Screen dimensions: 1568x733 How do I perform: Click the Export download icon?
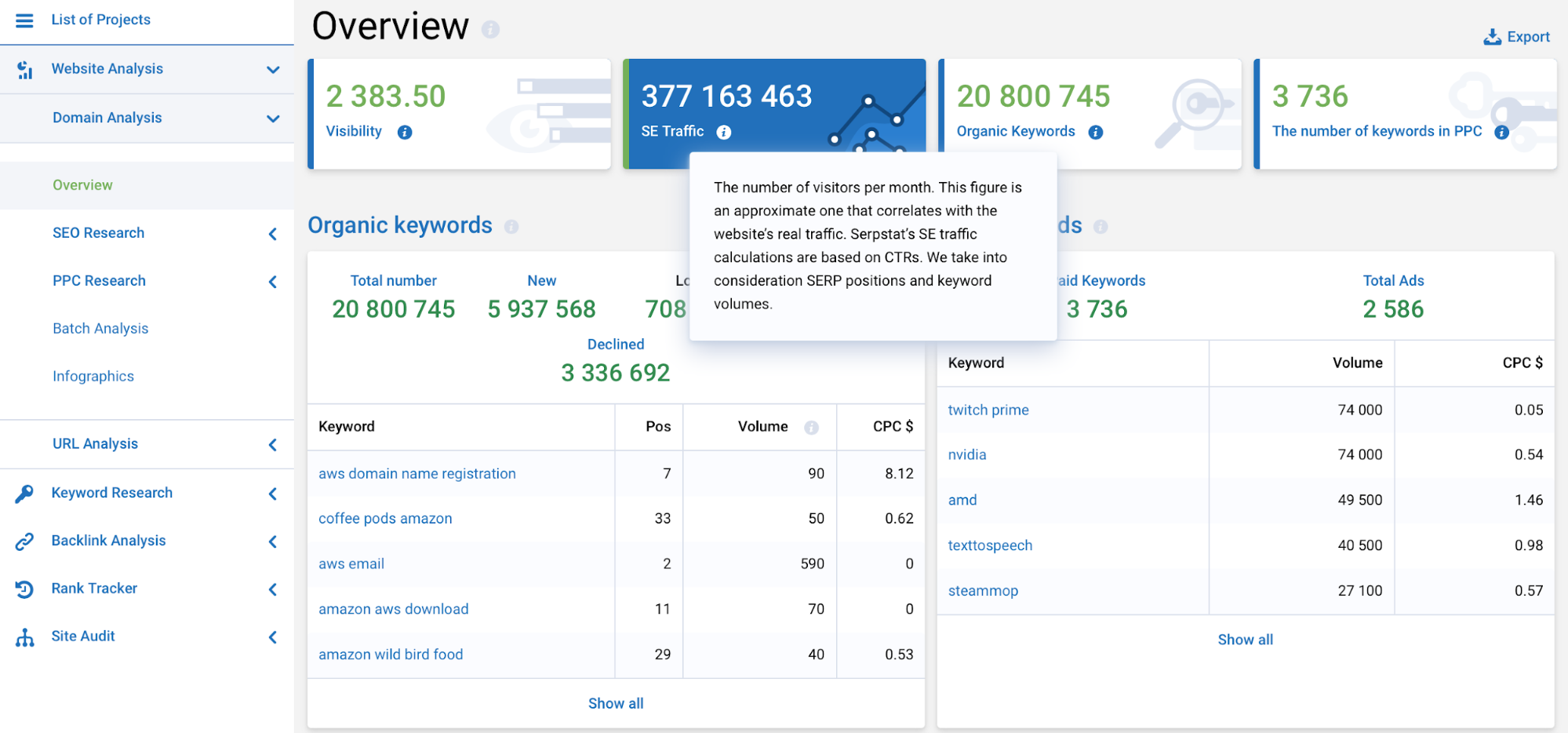pos(1492,37)
